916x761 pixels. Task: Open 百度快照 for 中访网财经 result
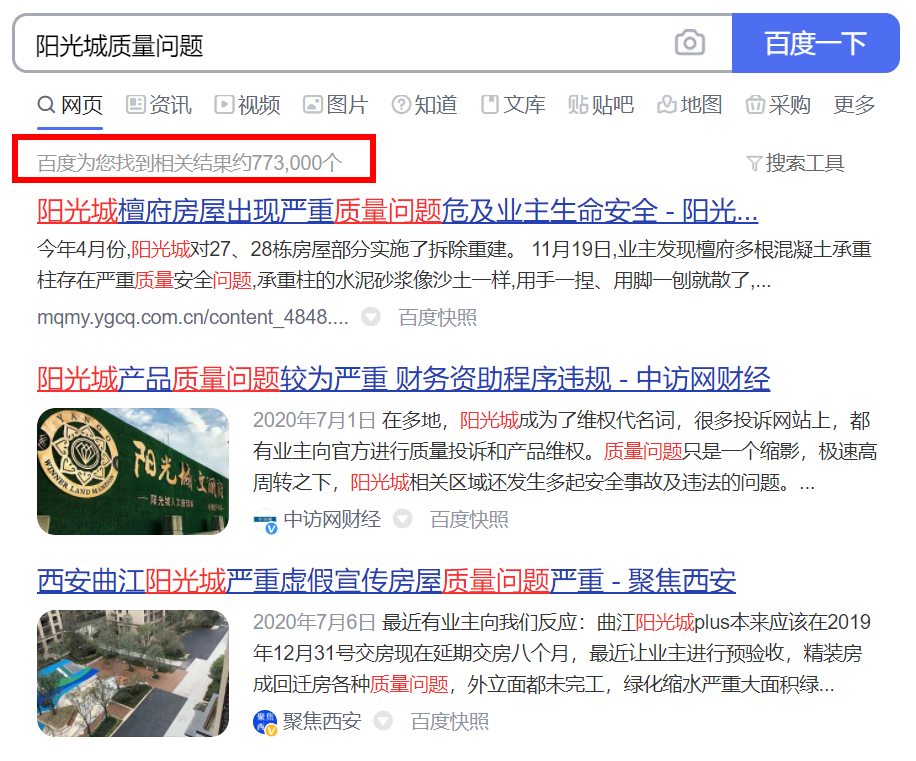[469, 519]
